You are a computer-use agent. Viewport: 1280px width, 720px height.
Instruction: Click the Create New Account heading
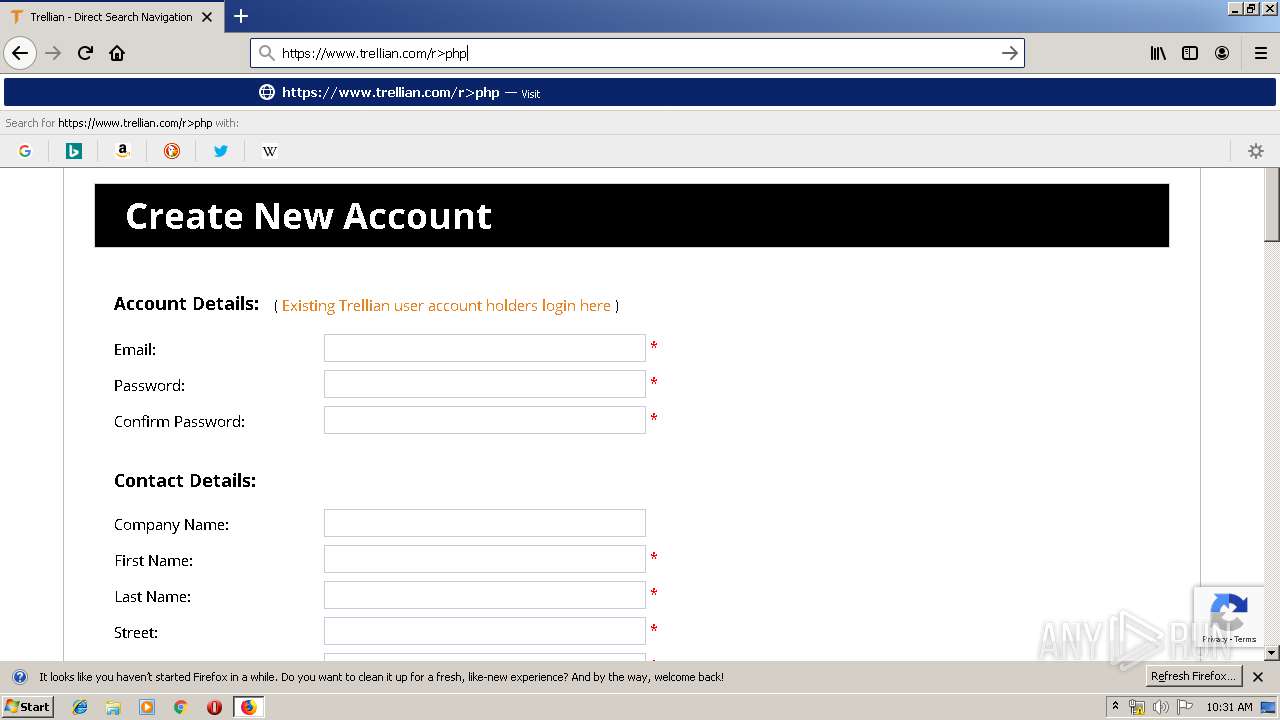(308, 216)
